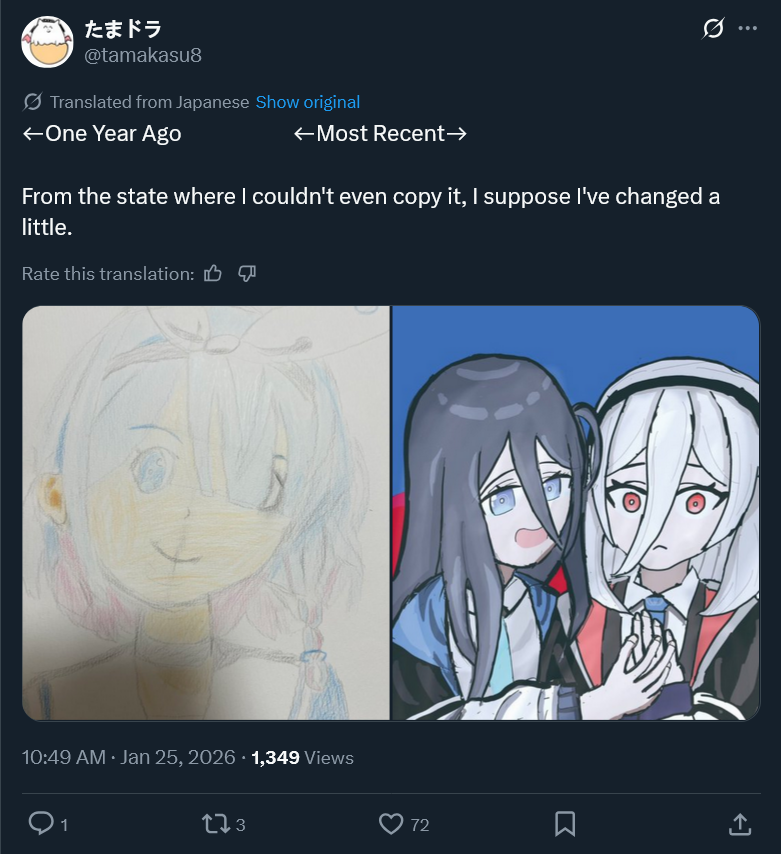This screenshot has height=854, width=781.
Task: Open the three-dot more options menu
Action: (747, 28)
